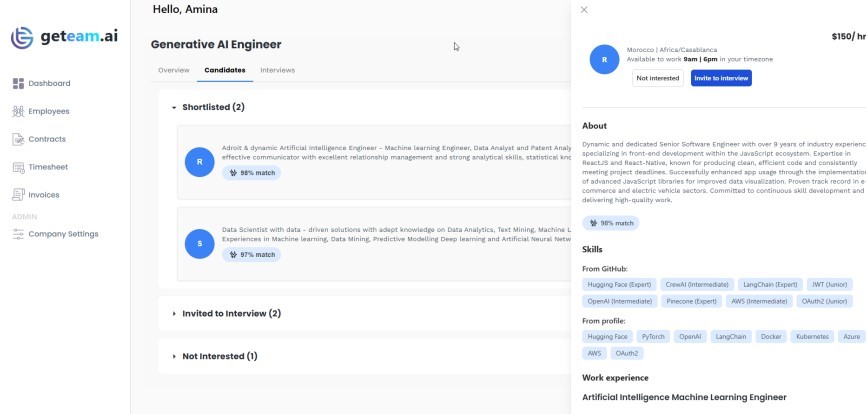Click the 98% match badge in Shortlisted list
This screenshot has width=866, height=414.
click(x=252, y=173)
